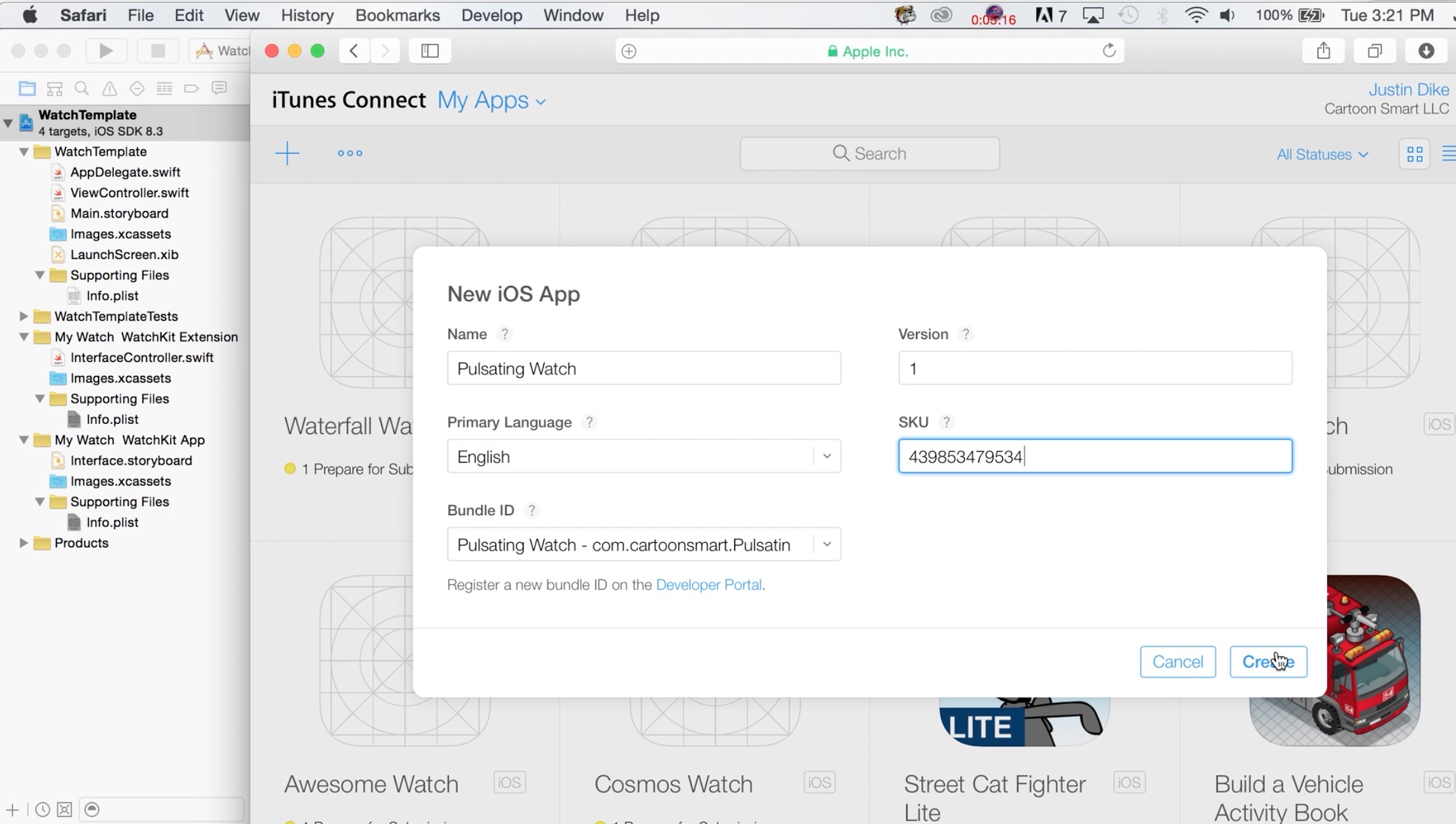Show Xcode project navigator

pos(27,88)
